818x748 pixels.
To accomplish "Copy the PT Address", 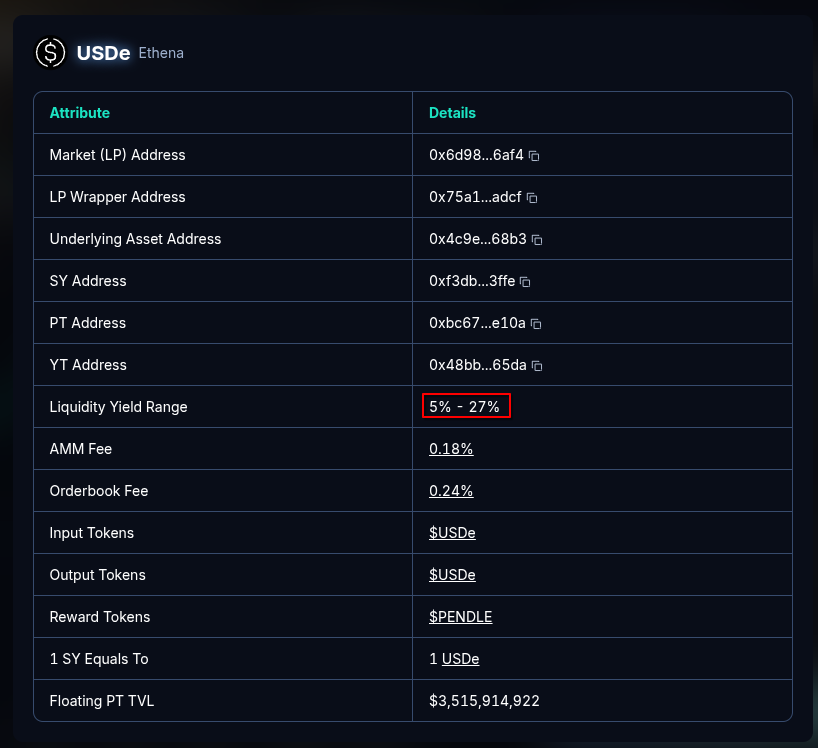I will click(x=536, y=324).
